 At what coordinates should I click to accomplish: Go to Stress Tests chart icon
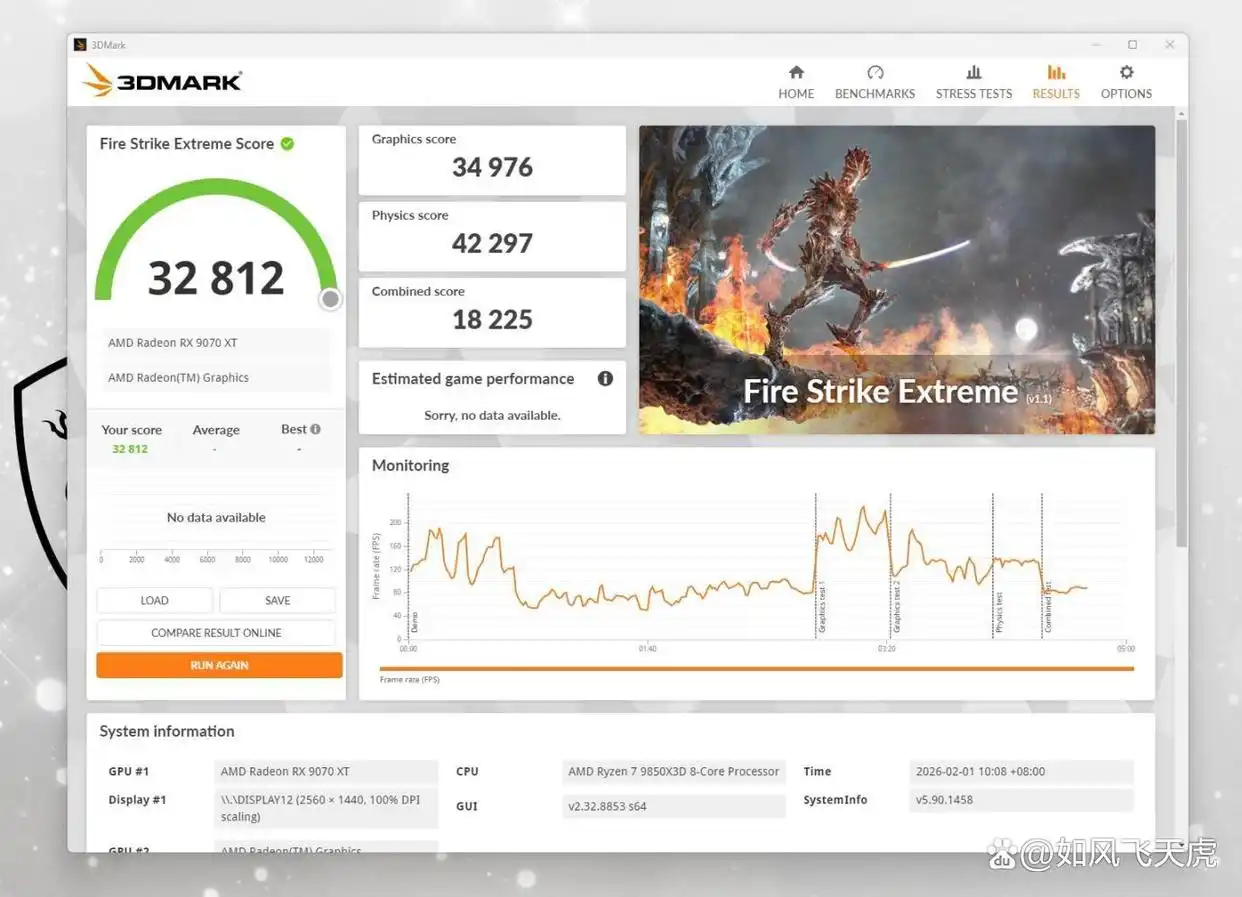click(974, 73)
